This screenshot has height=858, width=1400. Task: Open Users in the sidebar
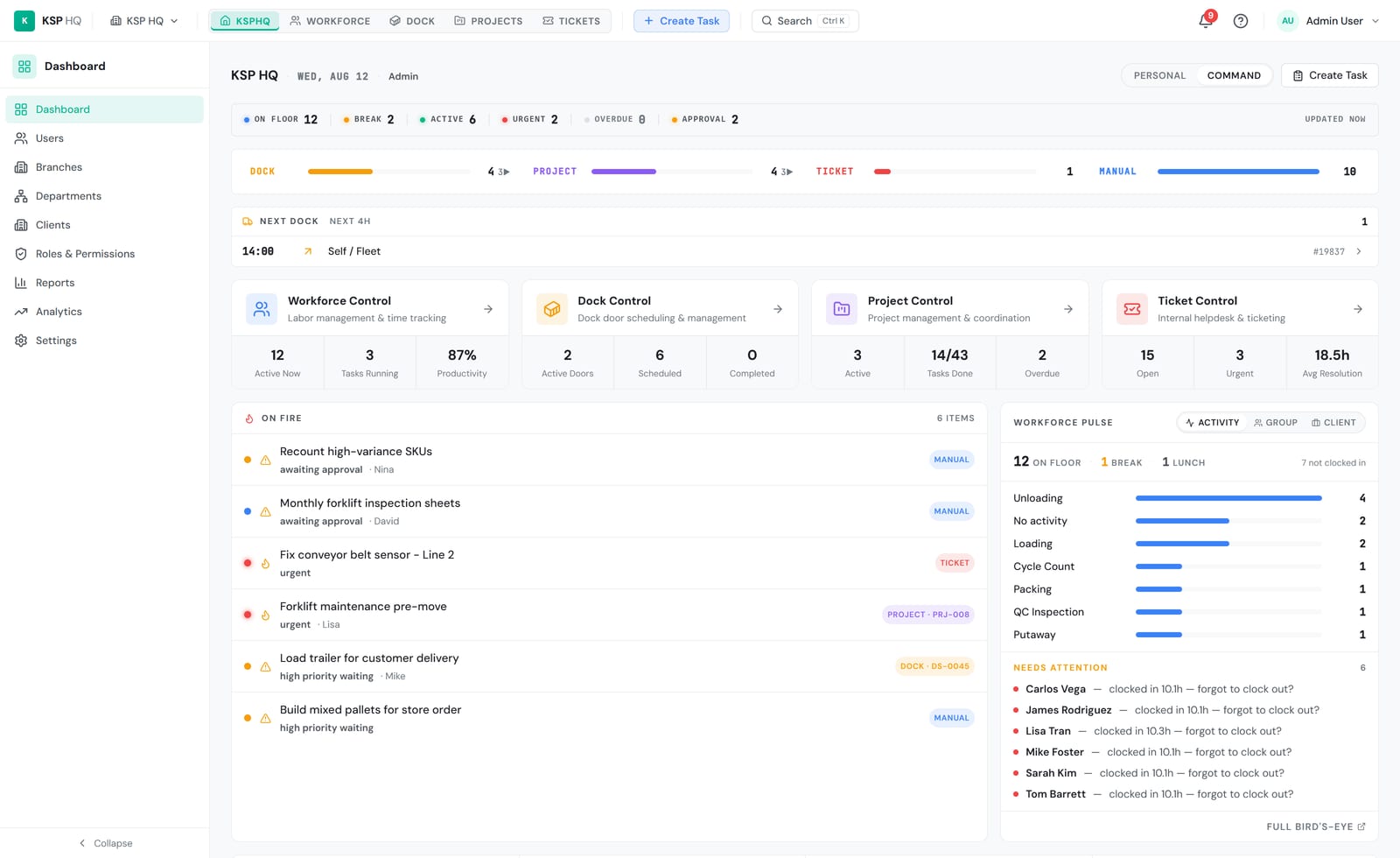click(104, 138)
